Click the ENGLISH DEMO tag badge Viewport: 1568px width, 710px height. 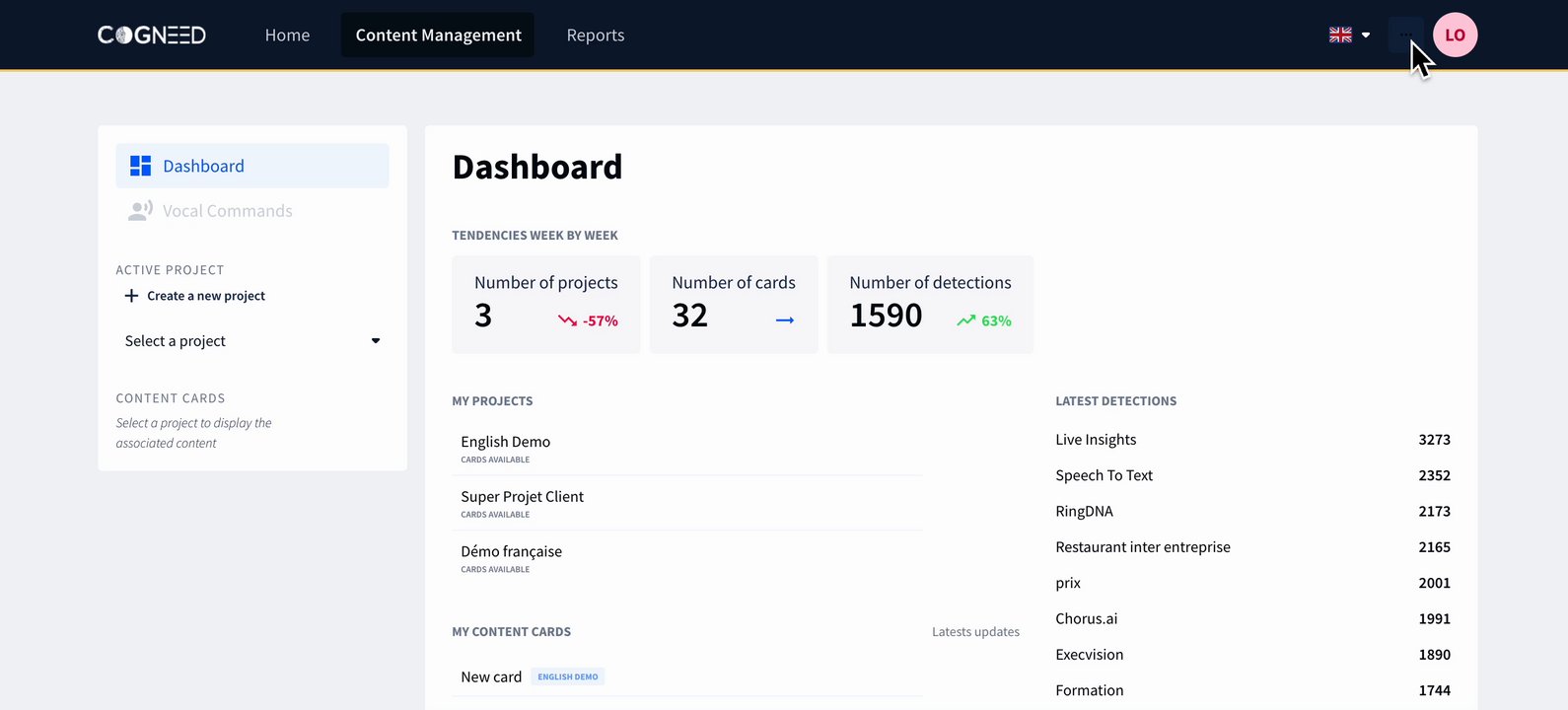tap(568, 676)
